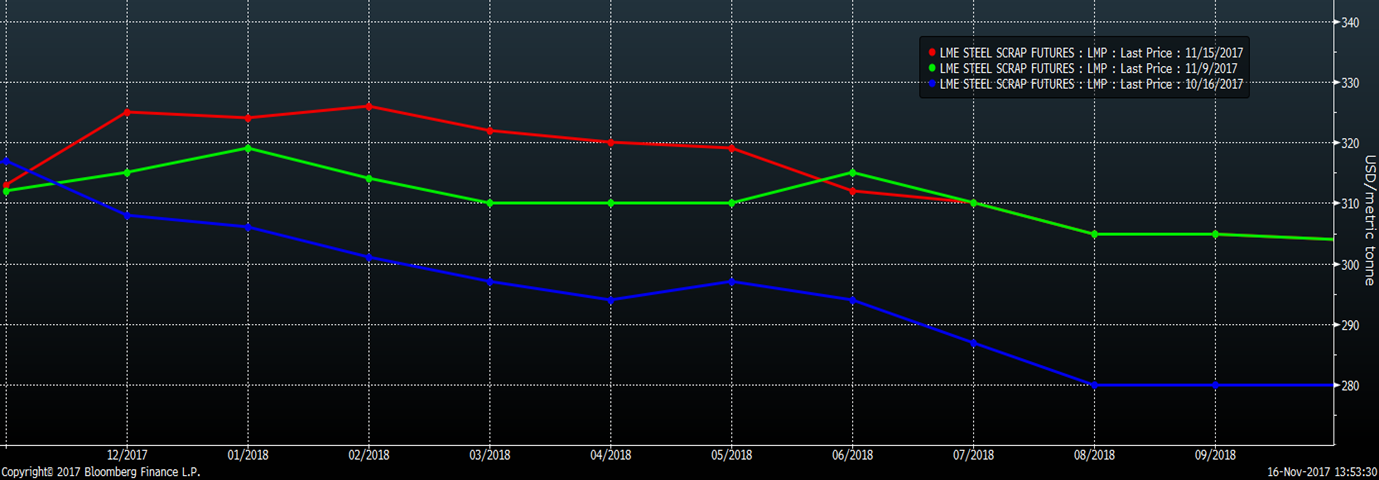Select the legend entry text dated 10/16/2017
Viewport: 1379px width, 480px height.
pyautogui.click(x=1090, y=85)
